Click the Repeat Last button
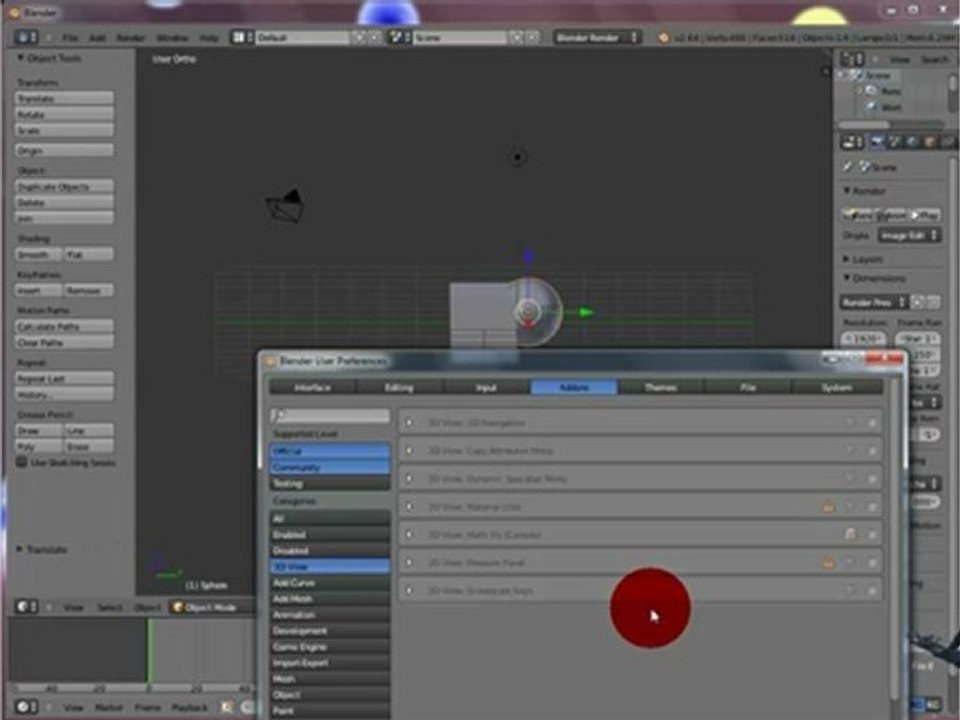The image size is (960, 720). (64, 378)
